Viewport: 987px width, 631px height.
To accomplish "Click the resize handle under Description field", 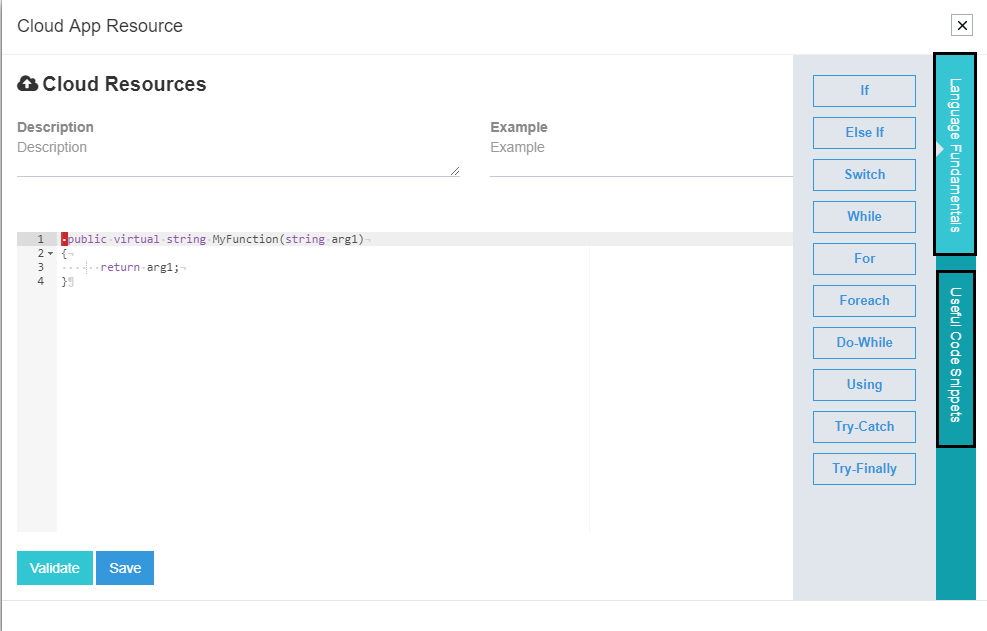I will point(455,172).
